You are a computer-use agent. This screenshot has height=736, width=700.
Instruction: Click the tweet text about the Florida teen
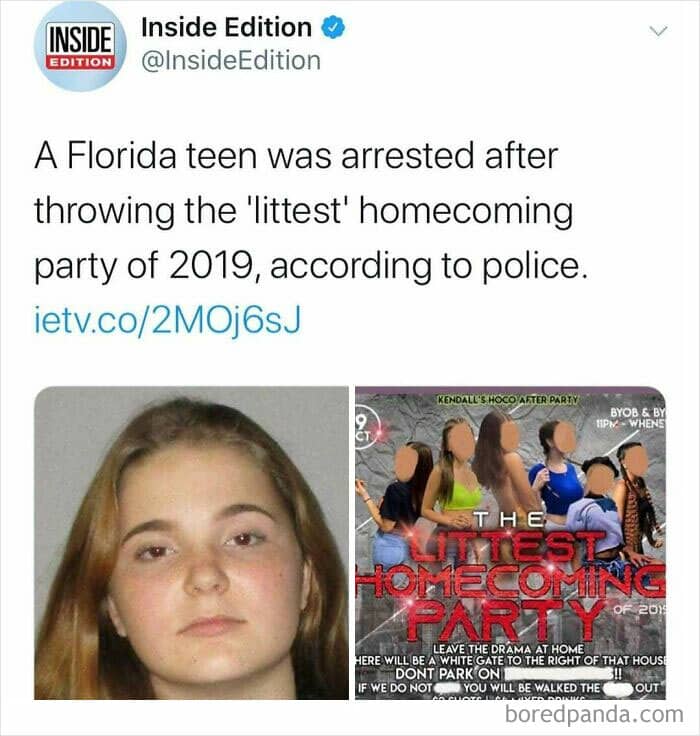point(311,211)
